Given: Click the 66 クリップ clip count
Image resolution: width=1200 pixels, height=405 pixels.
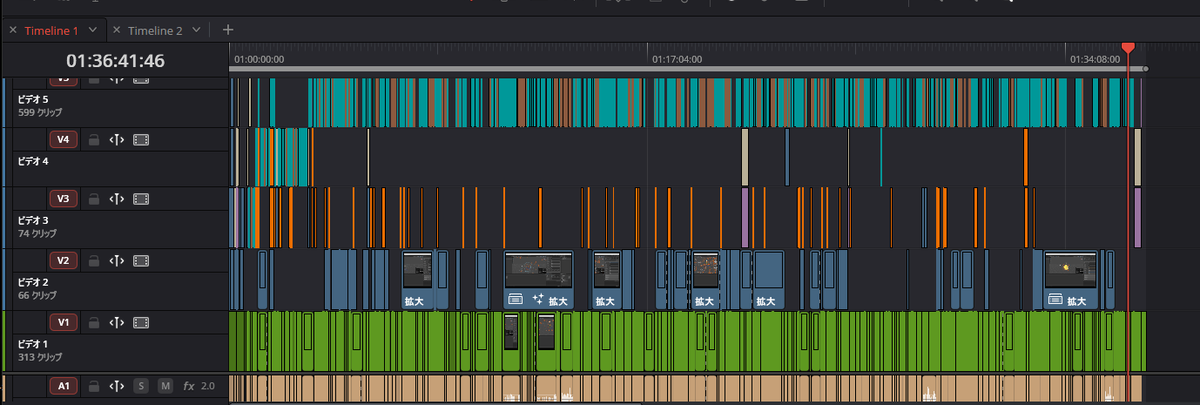Looking at the screenshot, I should pyautogui.click(x=38, y=296).
